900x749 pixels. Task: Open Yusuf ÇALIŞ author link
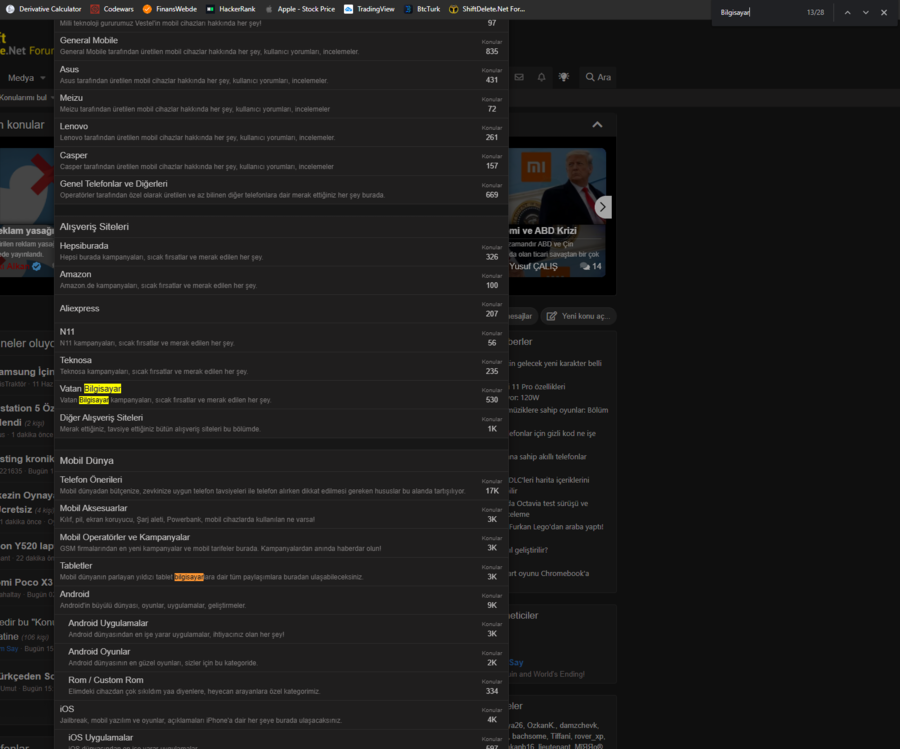533,267
